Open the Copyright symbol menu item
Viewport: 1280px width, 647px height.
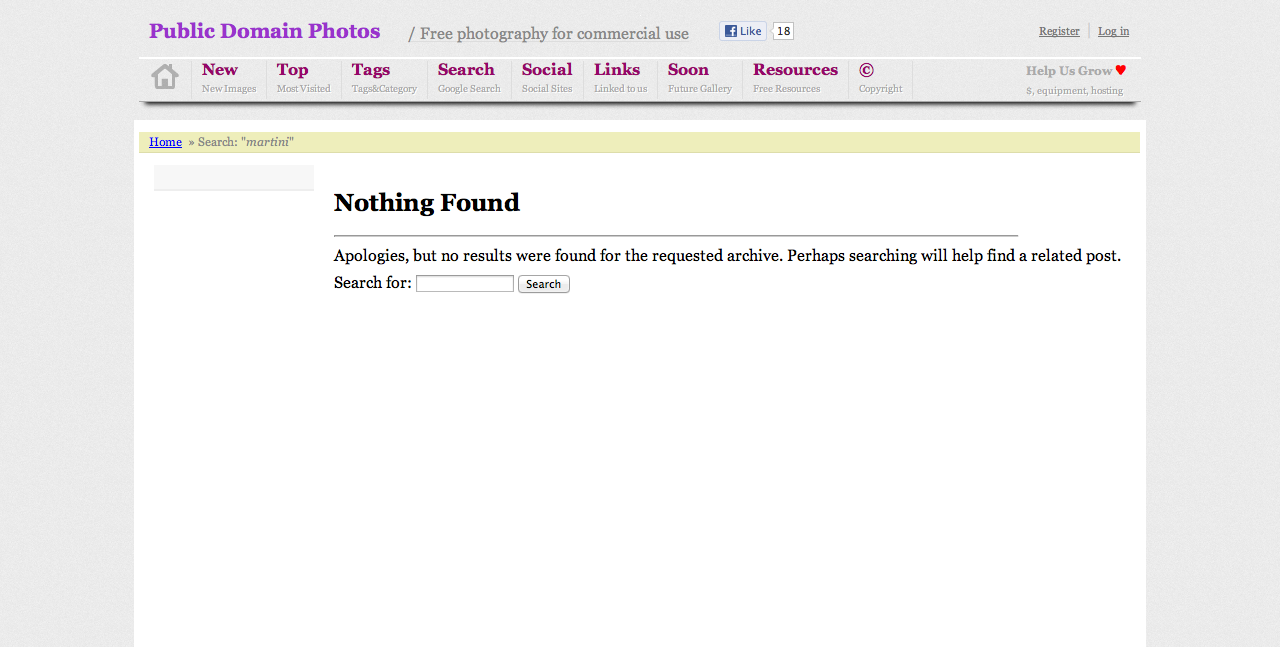880,78
